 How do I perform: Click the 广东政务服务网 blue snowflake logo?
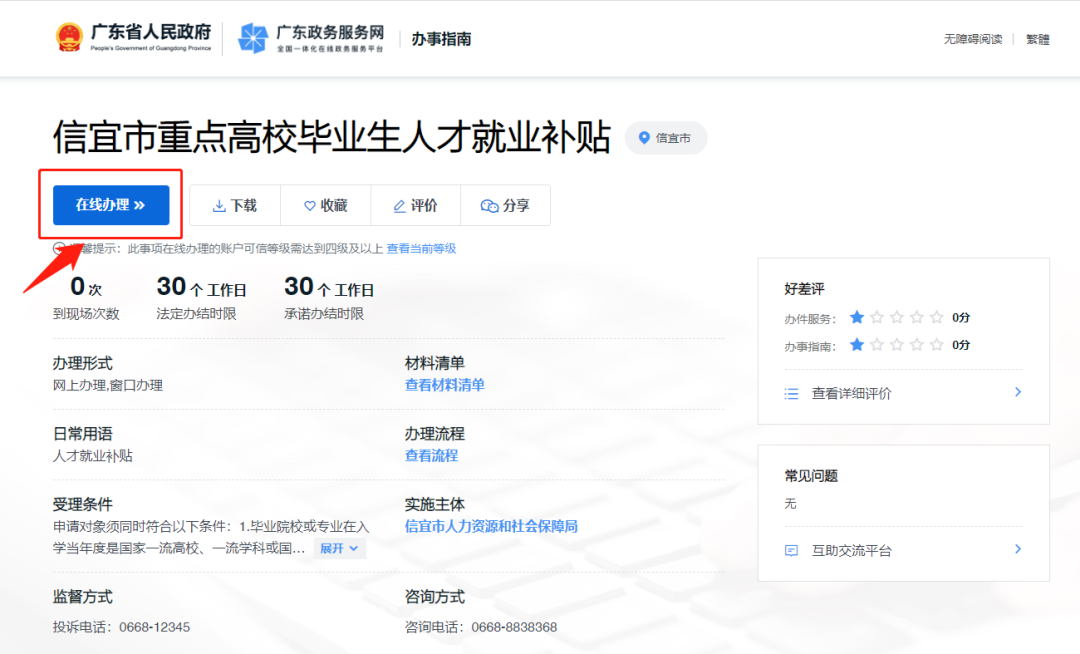point(252,38)
